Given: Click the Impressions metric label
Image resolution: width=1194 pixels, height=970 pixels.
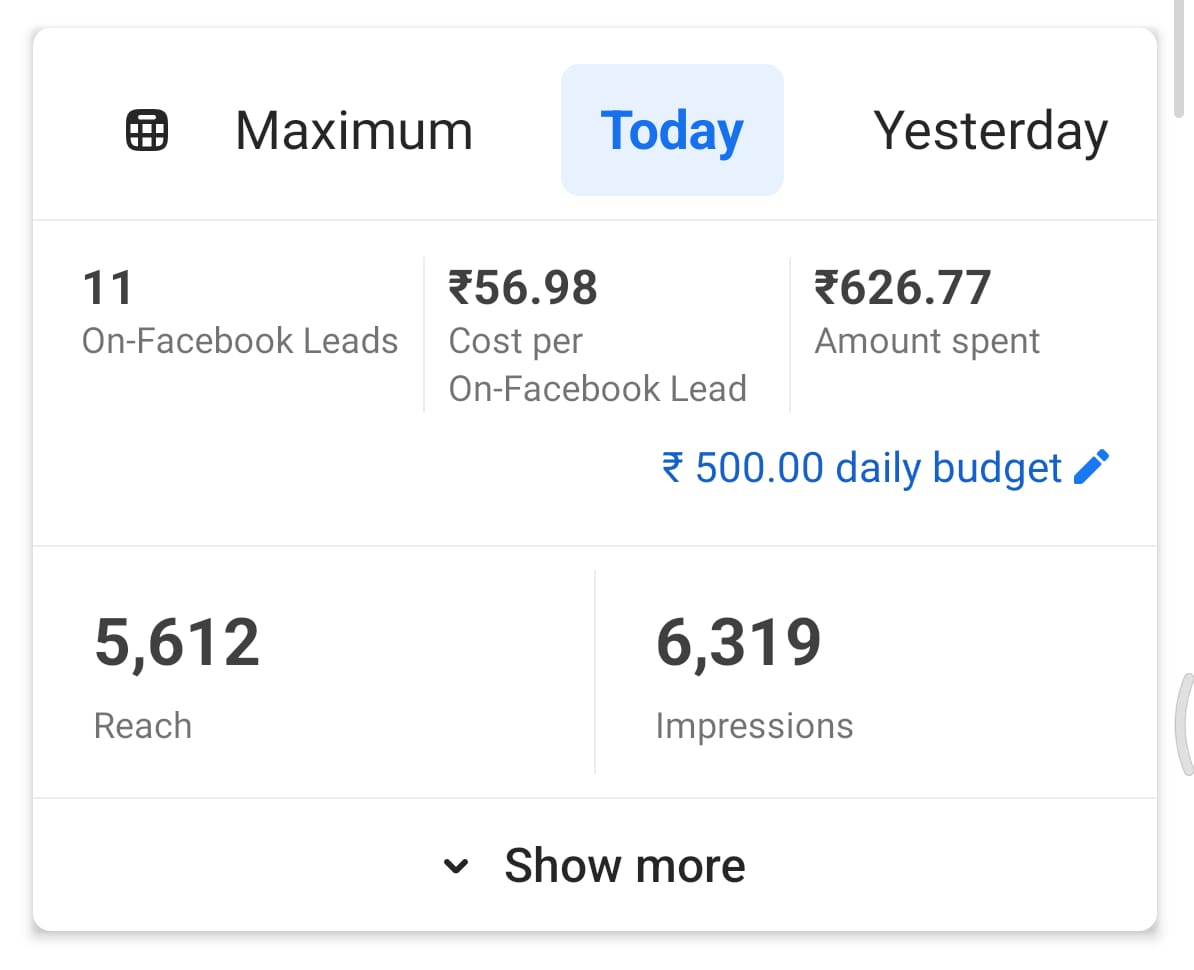Looking at the screenshot, I should 754,725.
